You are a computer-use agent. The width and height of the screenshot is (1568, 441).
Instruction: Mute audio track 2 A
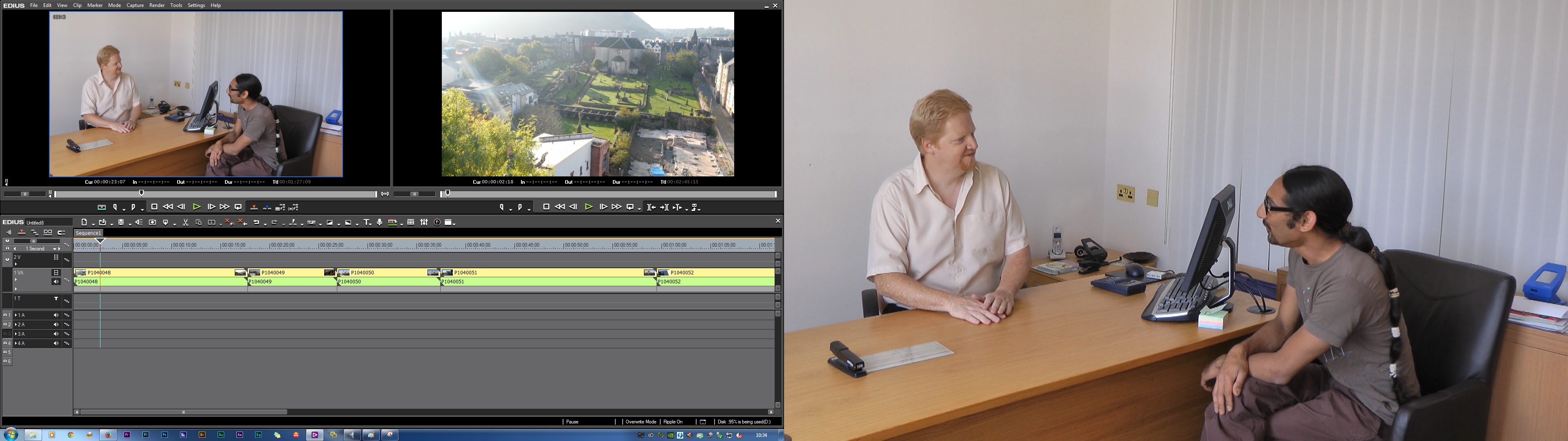(x=56, y=325)
